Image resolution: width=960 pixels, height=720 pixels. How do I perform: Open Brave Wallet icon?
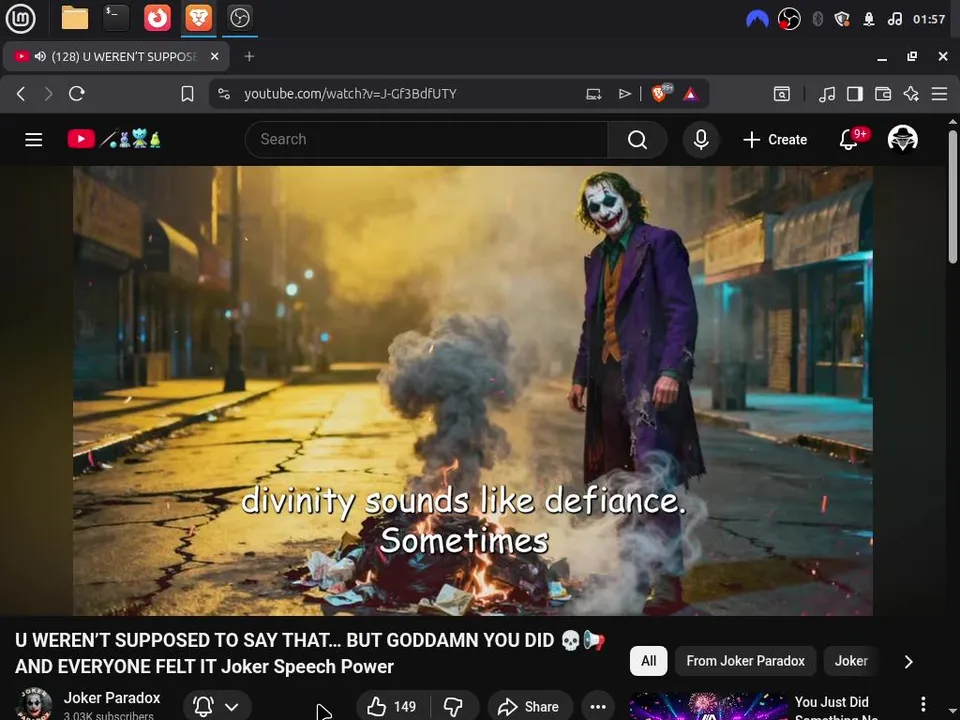click(x=883, y=94)
